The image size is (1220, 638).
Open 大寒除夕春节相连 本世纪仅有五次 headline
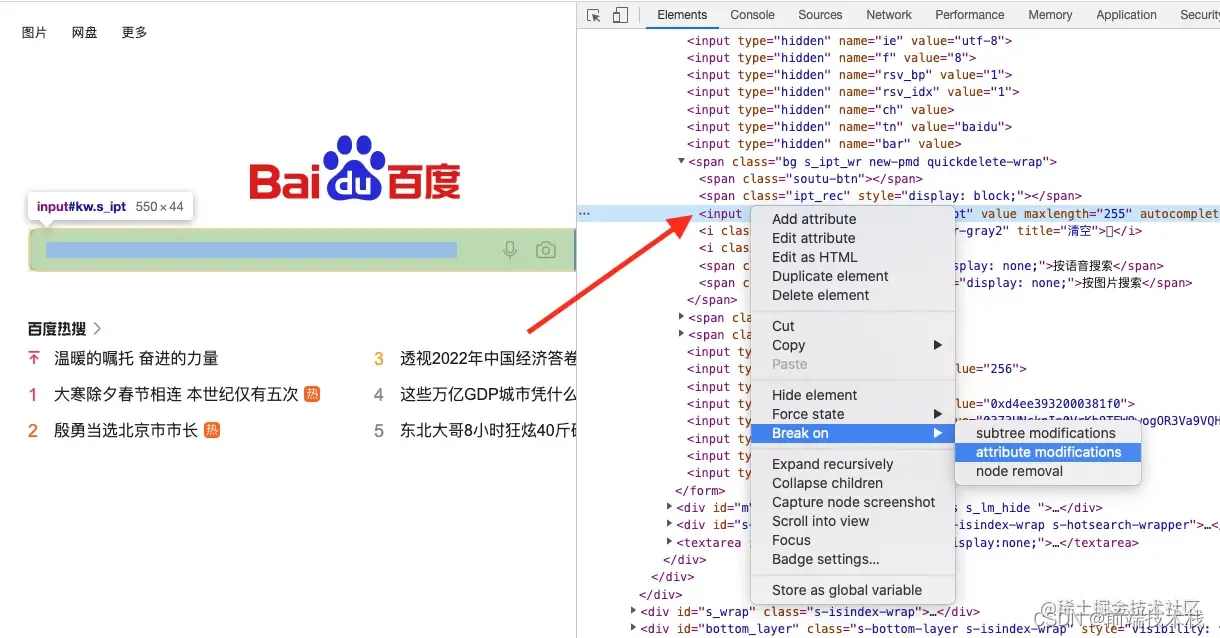click(176, 394)
